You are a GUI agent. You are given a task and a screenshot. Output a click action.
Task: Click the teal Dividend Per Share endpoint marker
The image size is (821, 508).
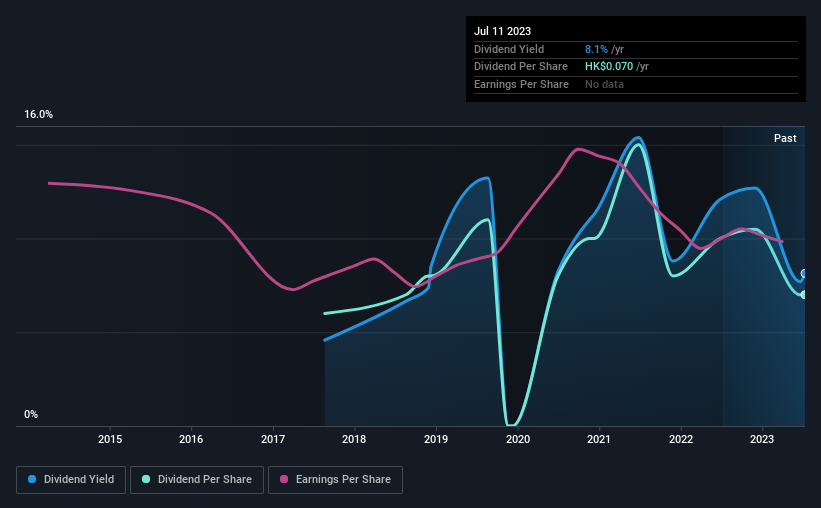(x=804, y=294)
